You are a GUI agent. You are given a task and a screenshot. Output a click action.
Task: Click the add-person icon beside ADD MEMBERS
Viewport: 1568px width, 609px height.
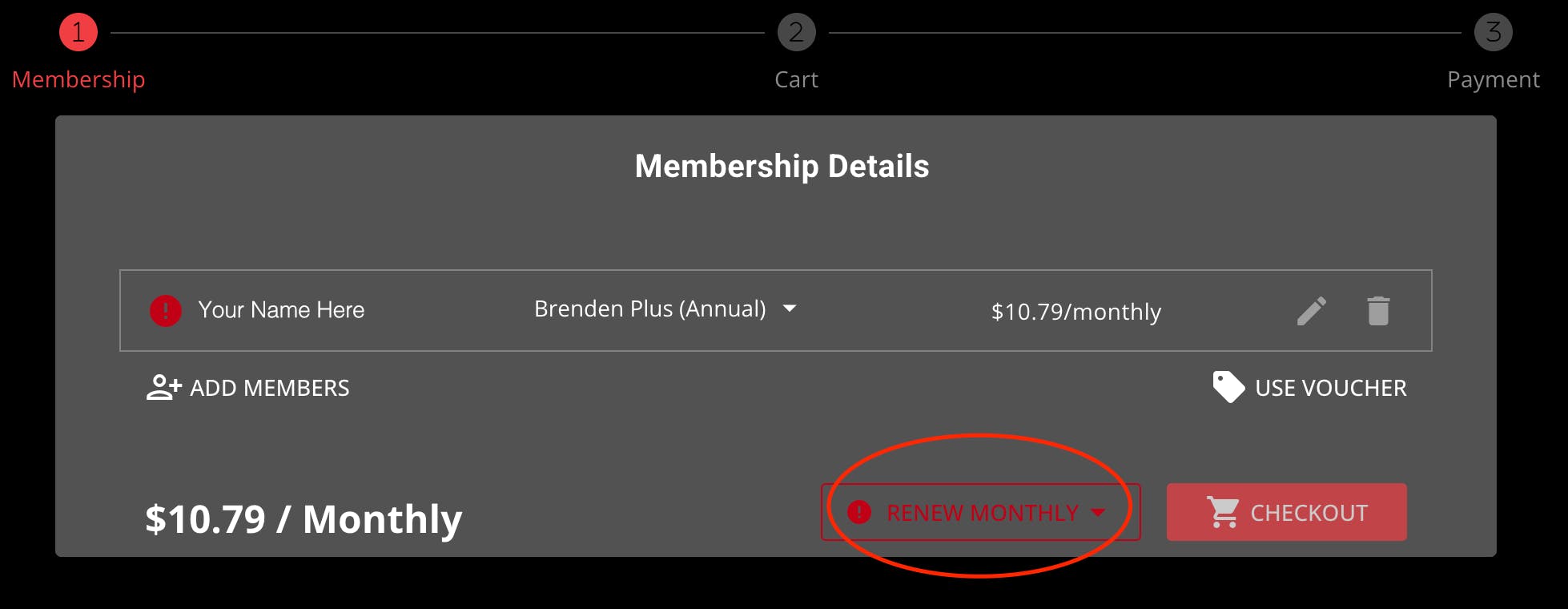coord(164,388)
